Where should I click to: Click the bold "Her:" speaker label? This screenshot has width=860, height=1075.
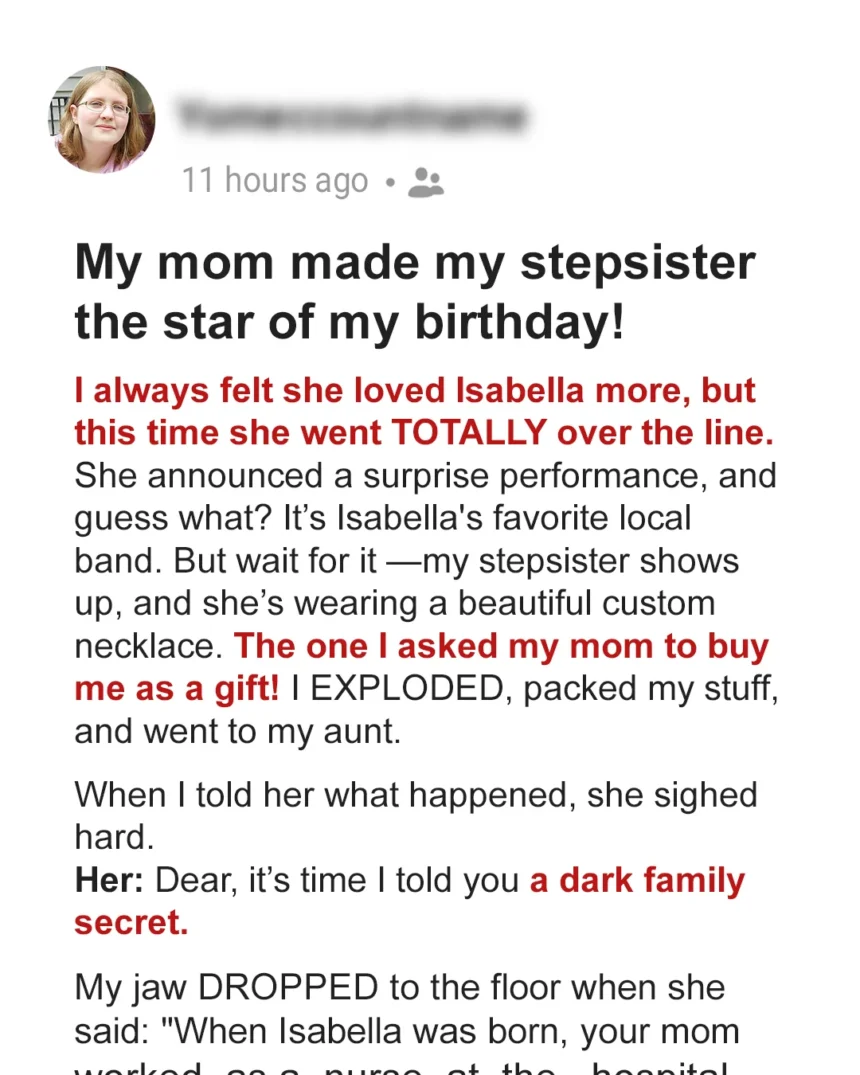click(109, 880)
